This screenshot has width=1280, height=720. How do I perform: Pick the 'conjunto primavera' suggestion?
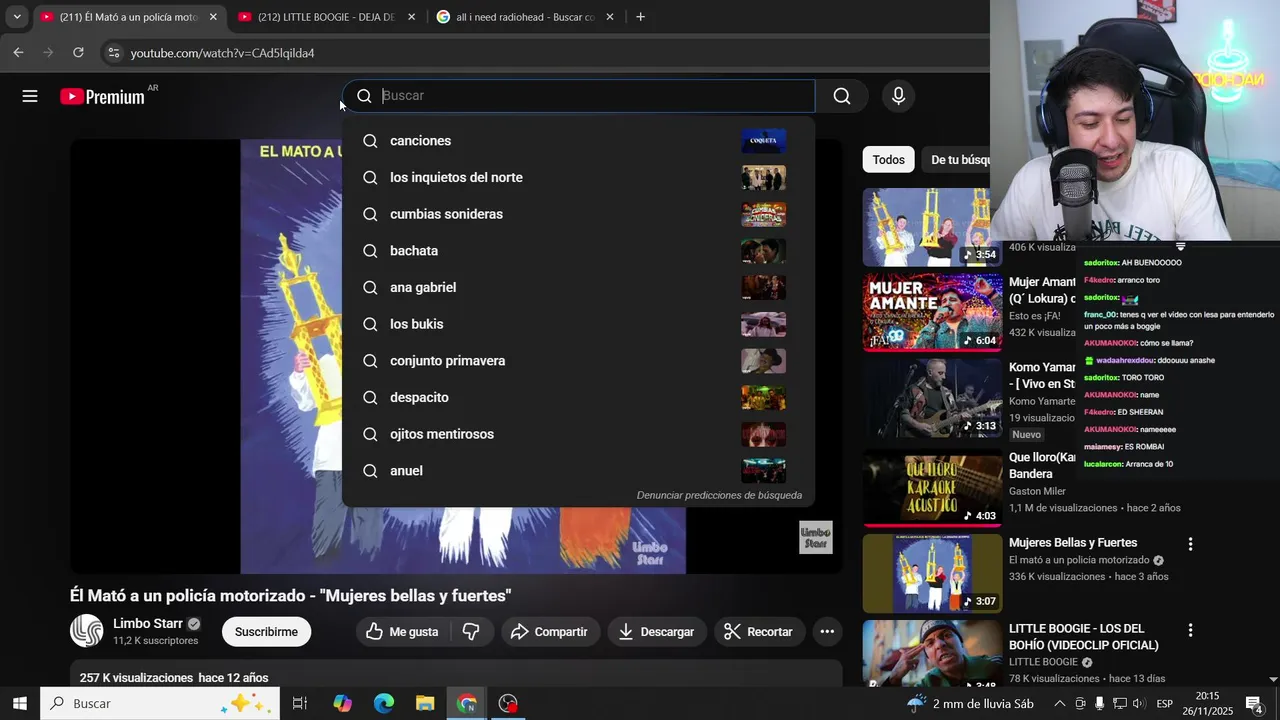coord(578,361)
